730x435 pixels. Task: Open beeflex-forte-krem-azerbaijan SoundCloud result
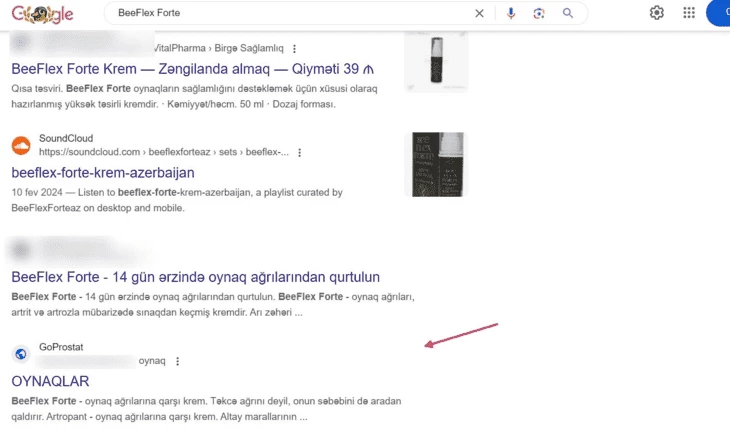[x=103, y=173]
